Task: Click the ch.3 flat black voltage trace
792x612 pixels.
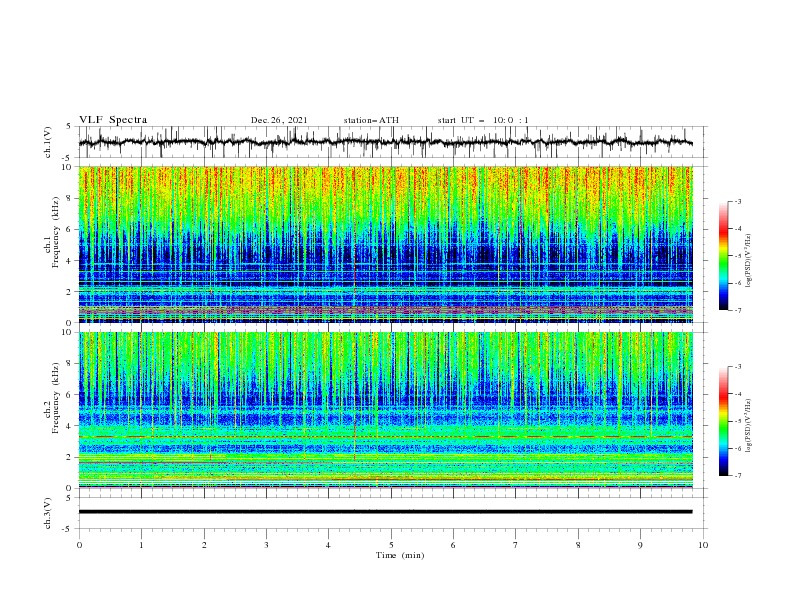Action: click(385, 512)
